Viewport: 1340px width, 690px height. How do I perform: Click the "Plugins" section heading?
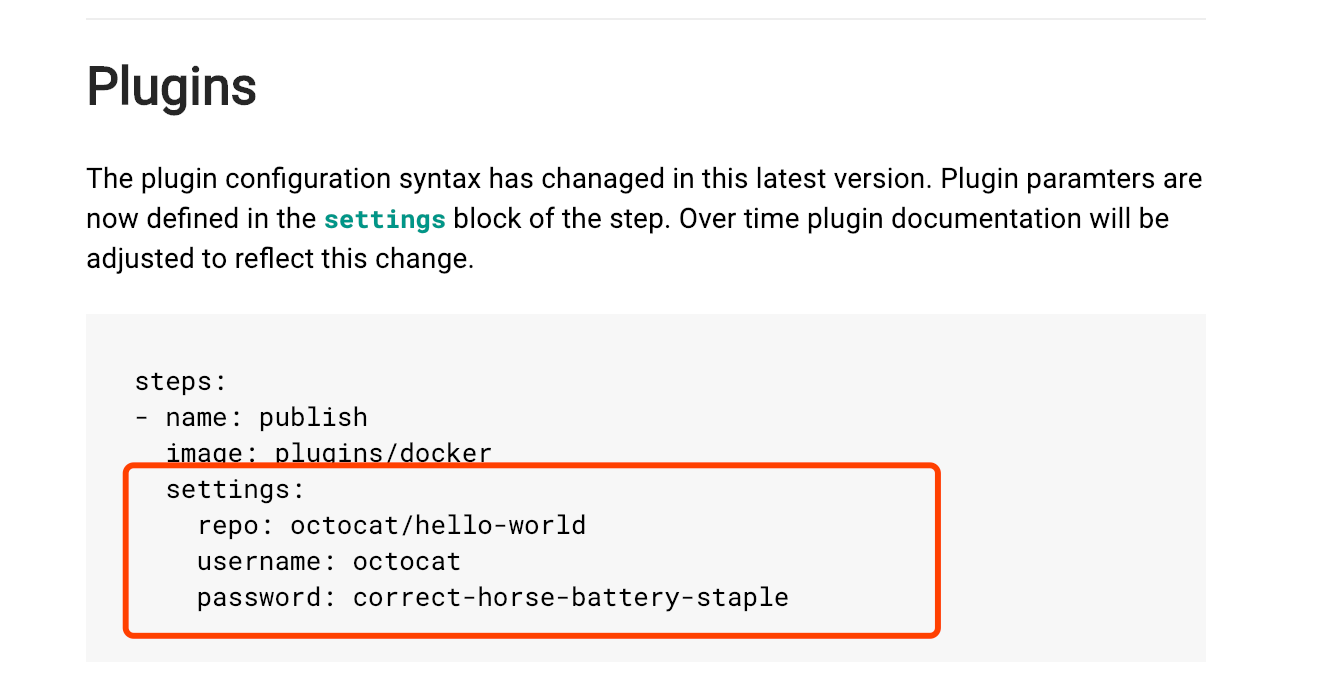point(171,87)
